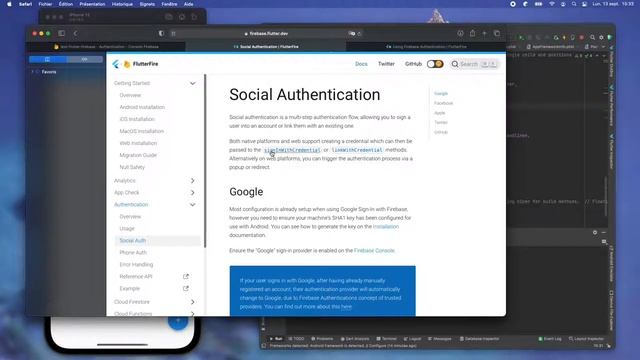The width and height of the screenshot is (640, 360).
Task: Tap the blue plus button in simulator
Action: pyautogui.click(x=178, y=321)
